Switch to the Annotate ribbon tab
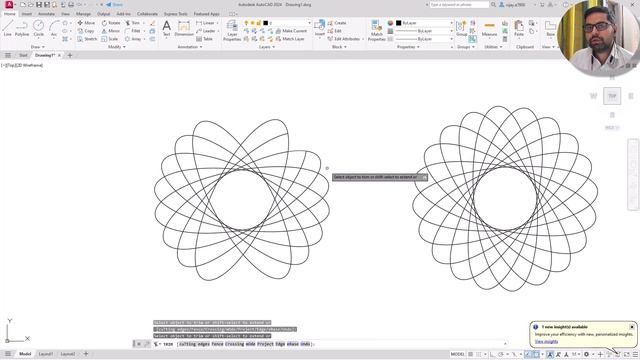This screenshot has height=360, width=640. [x=46, y=14]
